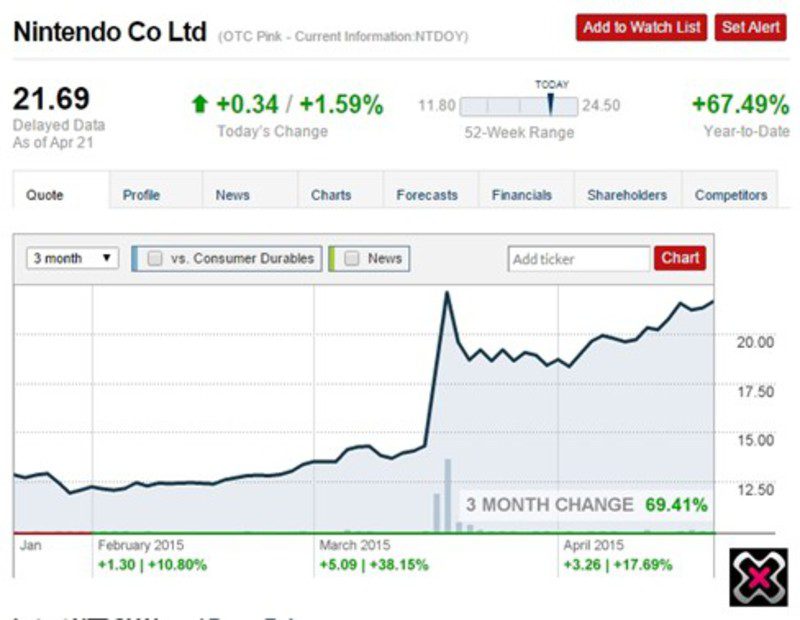Open the 3 month period dropdown

pyautogui.click(x=73, y=258)
